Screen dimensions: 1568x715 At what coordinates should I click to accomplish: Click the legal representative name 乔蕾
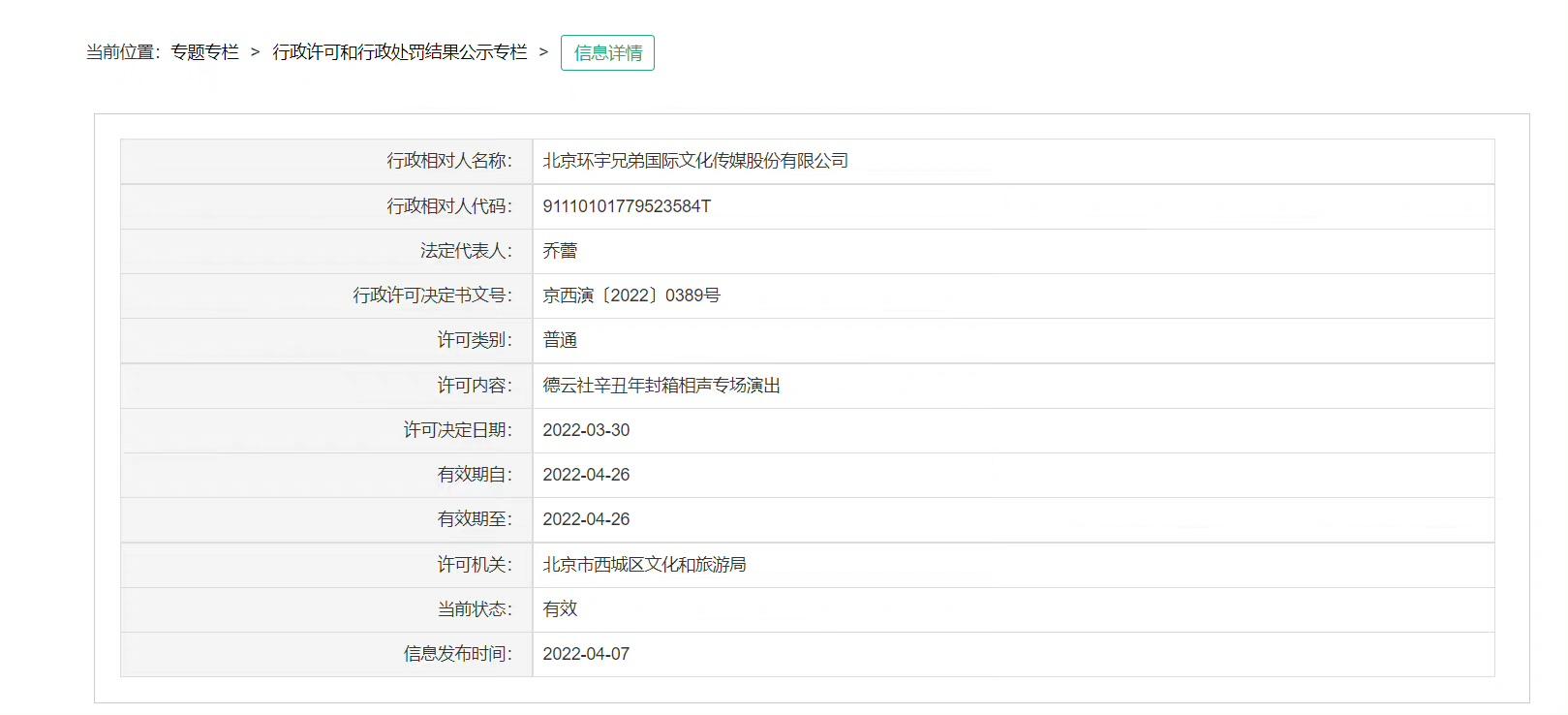tap(560, 251)
